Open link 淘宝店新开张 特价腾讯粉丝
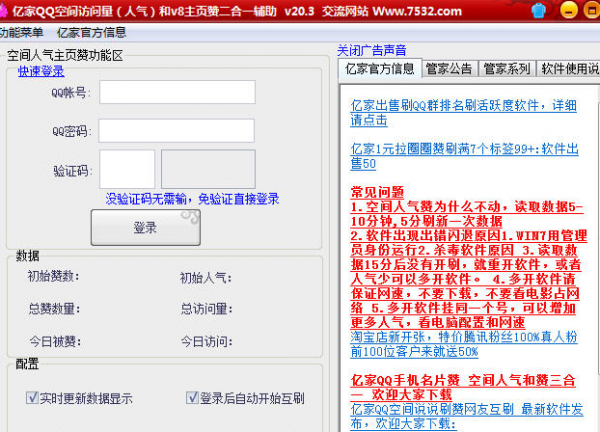600x432 pixels. point(464,344)
